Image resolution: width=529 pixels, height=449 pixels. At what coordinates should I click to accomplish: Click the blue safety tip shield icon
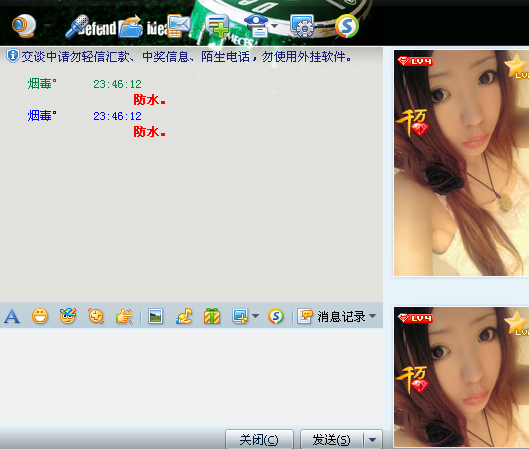(12, 56)
